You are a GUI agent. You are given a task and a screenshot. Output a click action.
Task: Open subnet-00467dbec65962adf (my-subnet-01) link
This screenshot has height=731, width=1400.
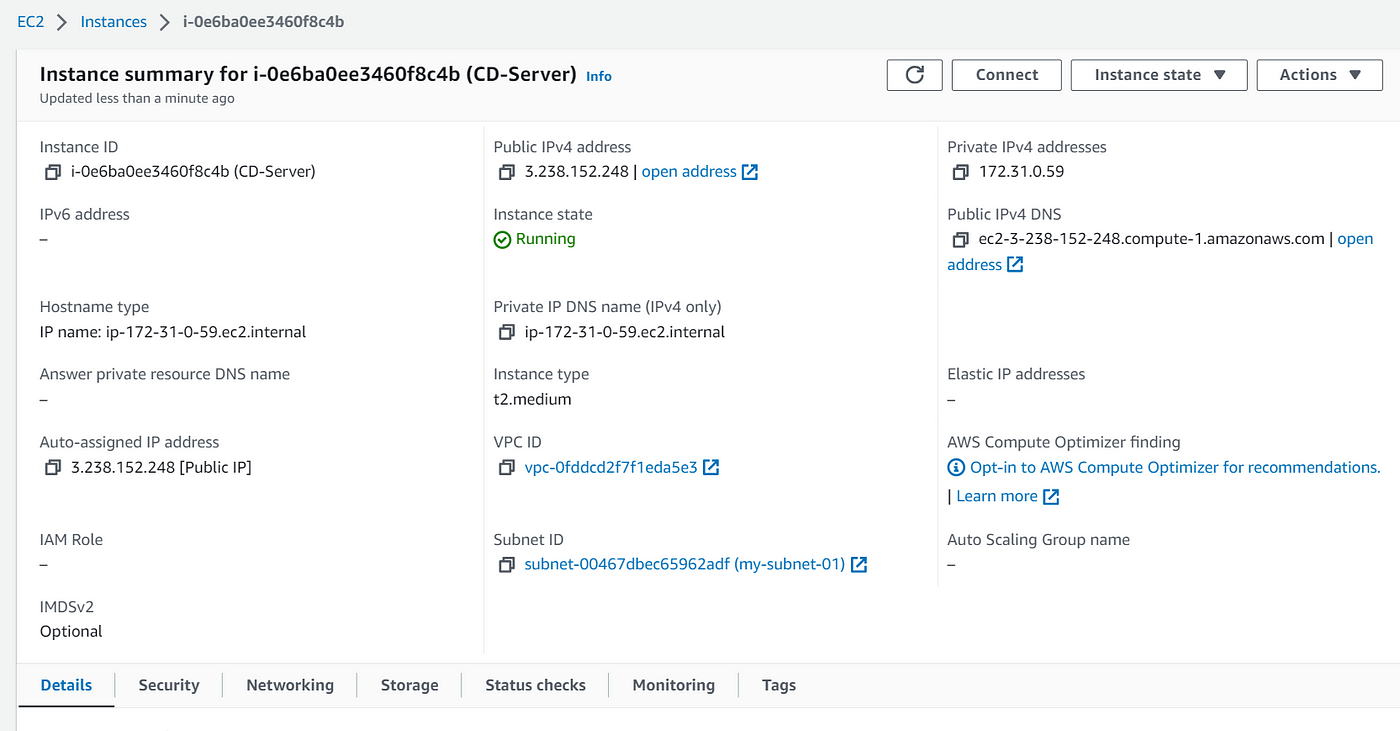point(685,564)
